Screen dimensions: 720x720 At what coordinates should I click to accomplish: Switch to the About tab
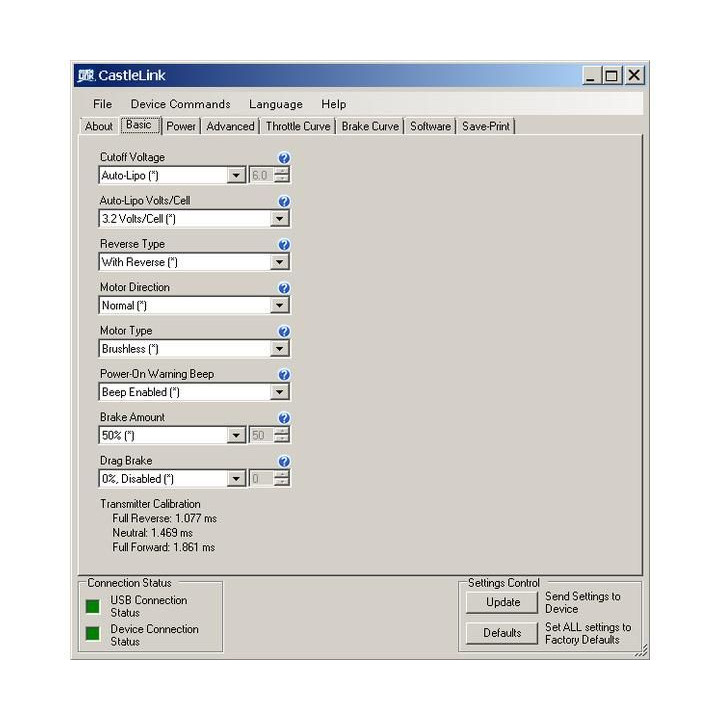pyautogui.click(x=99, y=126)
